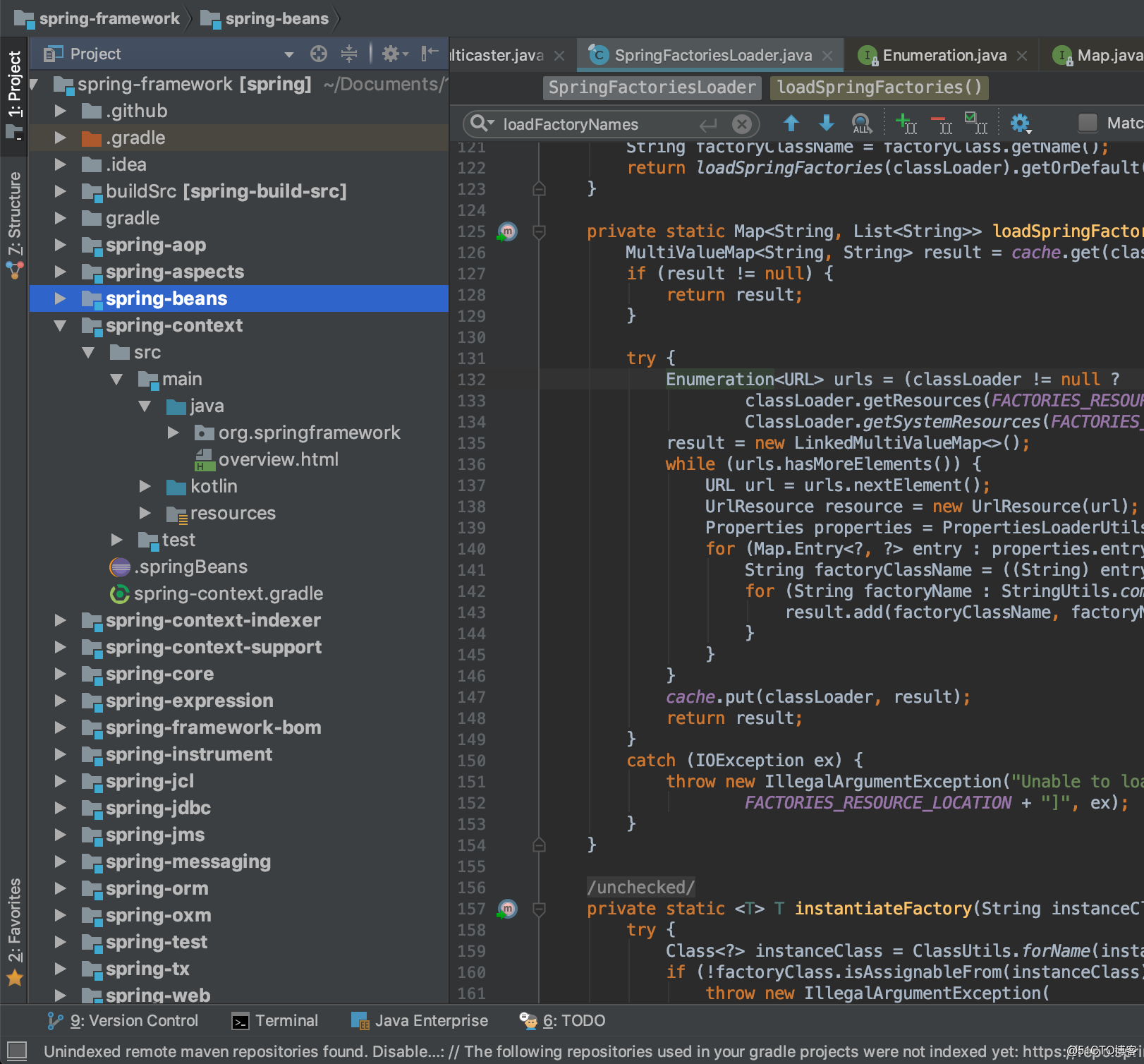The height and width of the screenshot is (1064, 1144).
Task: Select spring-aop module
Action: coord(144,245)
